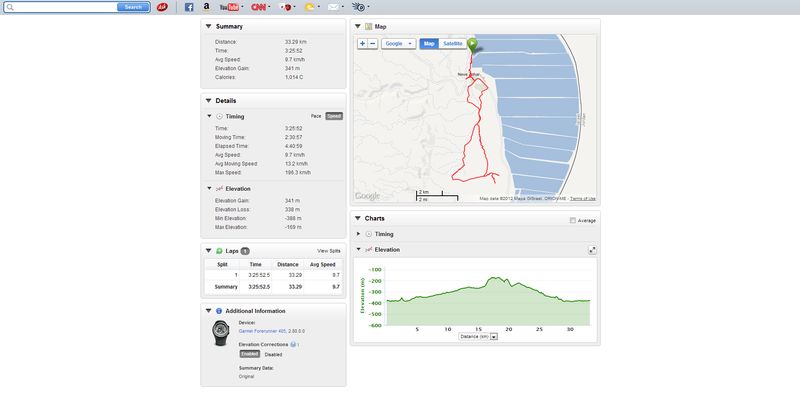Click the red ladybug toolbar icon
The image size is (800, 394).
(x=286, y=7)
